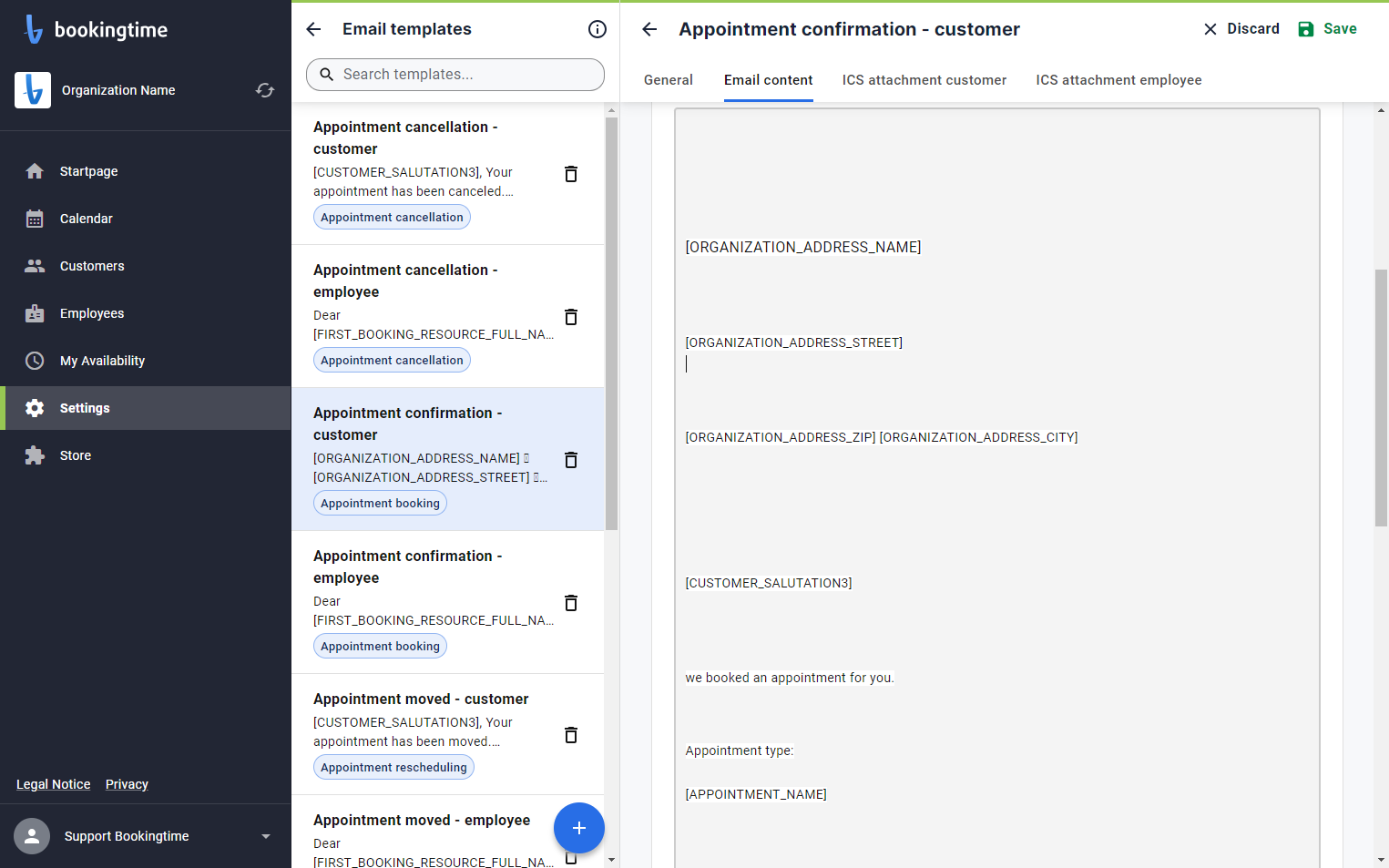The image size is (1389, 868).
Task: Click the email content scrollbar thumb
Action: click(x=1381, y=397)
